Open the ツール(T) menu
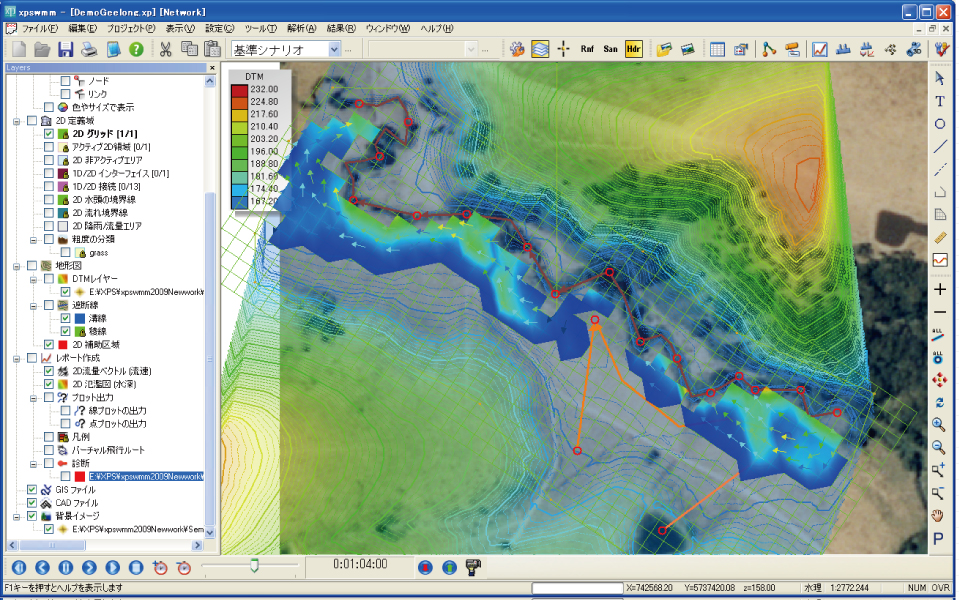 pos(260,27)
